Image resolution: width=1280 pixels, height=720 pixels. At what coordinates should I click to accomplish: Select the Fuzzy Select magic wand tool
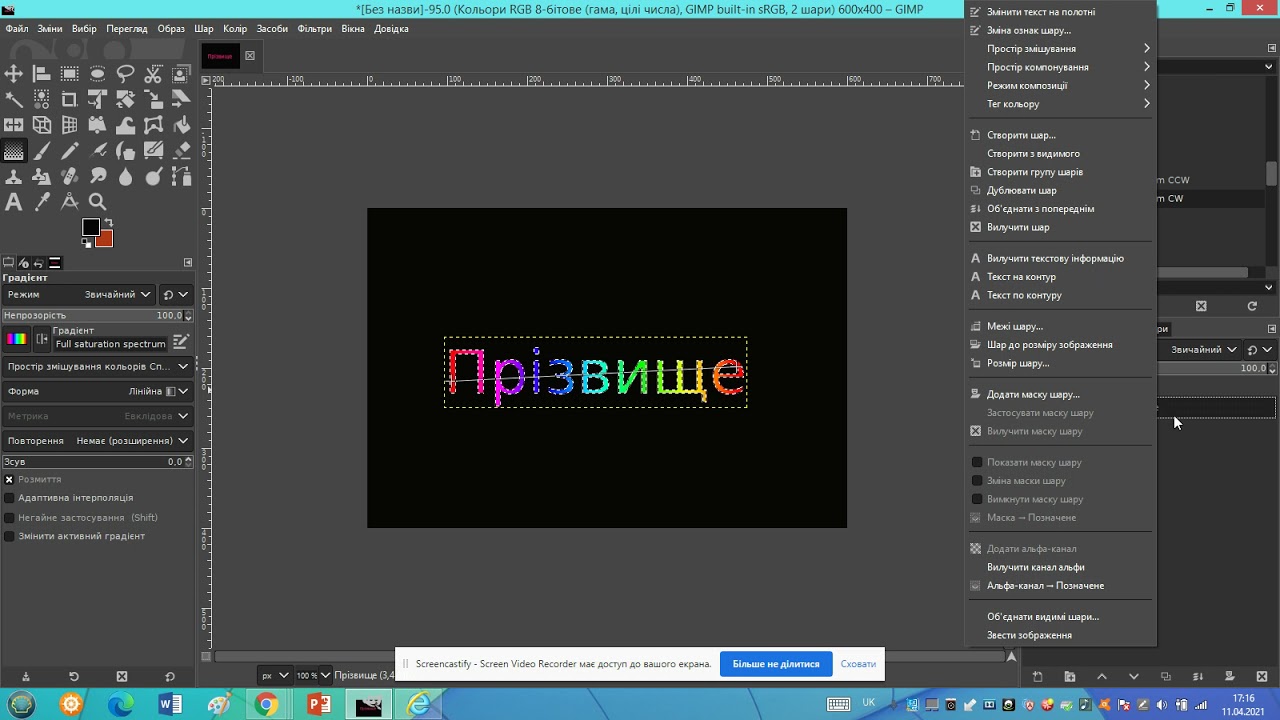(x=14, y=99)
